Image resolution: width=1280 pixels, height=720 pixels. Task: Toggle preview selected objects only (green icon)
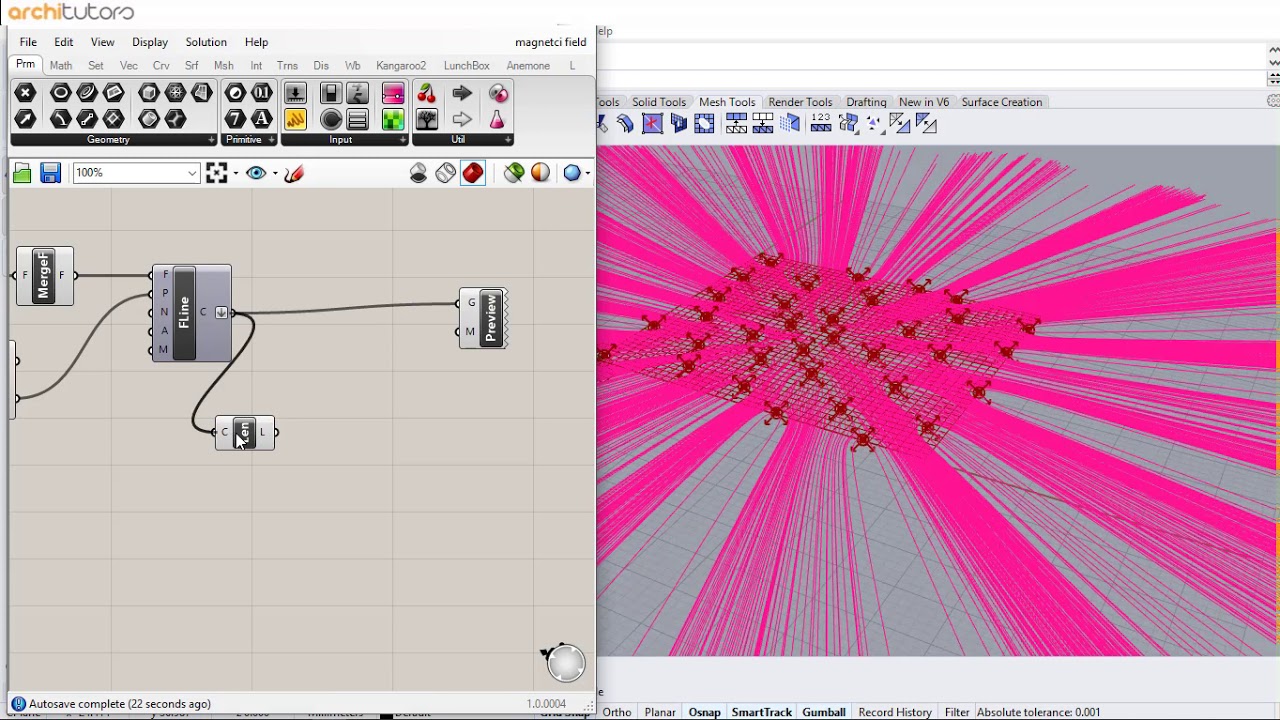(x=514, y=173)
